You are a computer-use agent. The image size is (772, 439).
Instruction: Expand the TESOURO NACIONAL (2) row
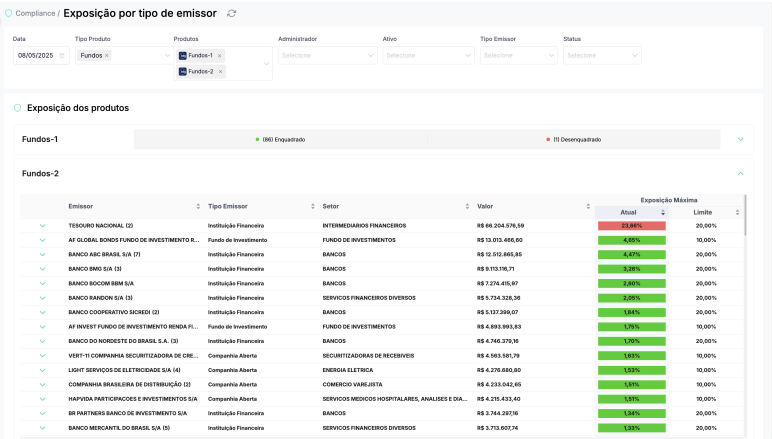click(x=42, y=226)
